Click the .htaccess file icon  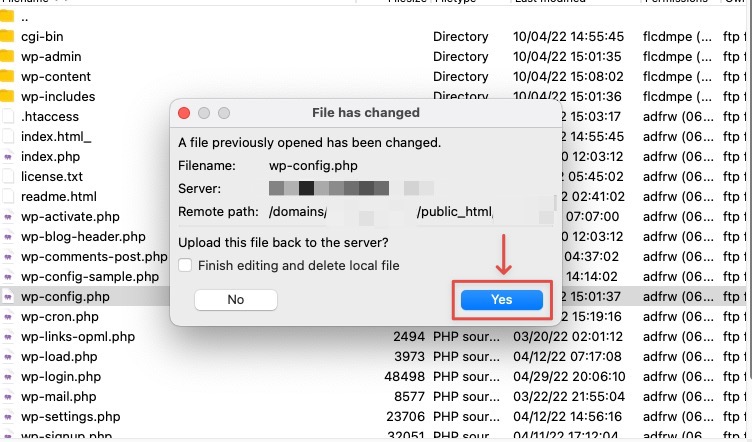click(8, 116)
